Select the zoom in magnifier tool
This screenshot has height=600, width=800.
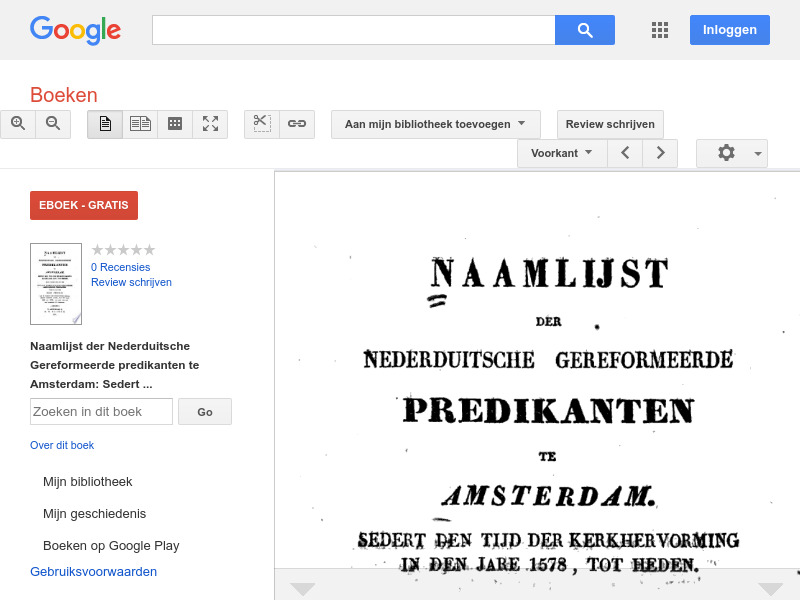point(18,123)
